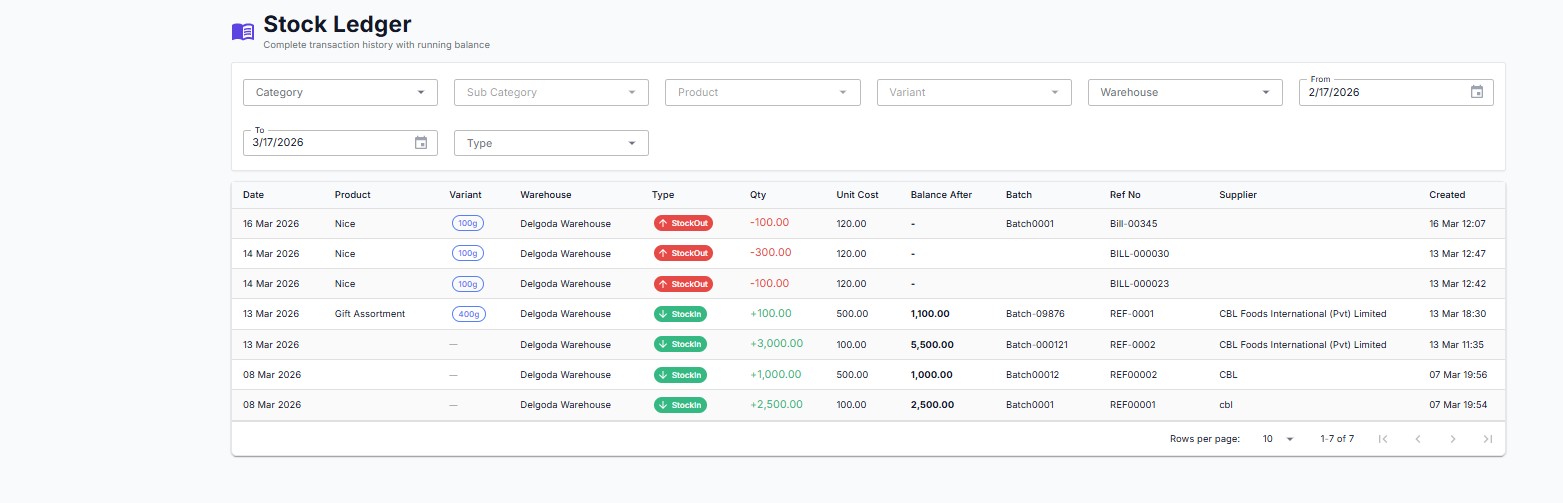Change rows per page selector

click(x=1277, y=439)
